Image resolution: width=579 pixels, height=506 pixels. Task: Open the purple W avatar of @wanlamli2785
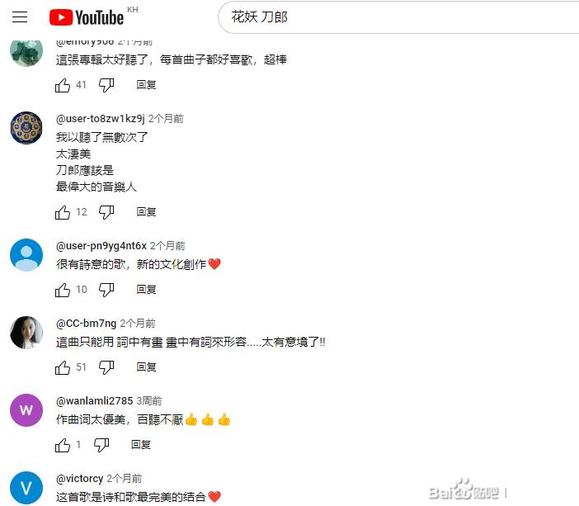[x=26, y=410]
